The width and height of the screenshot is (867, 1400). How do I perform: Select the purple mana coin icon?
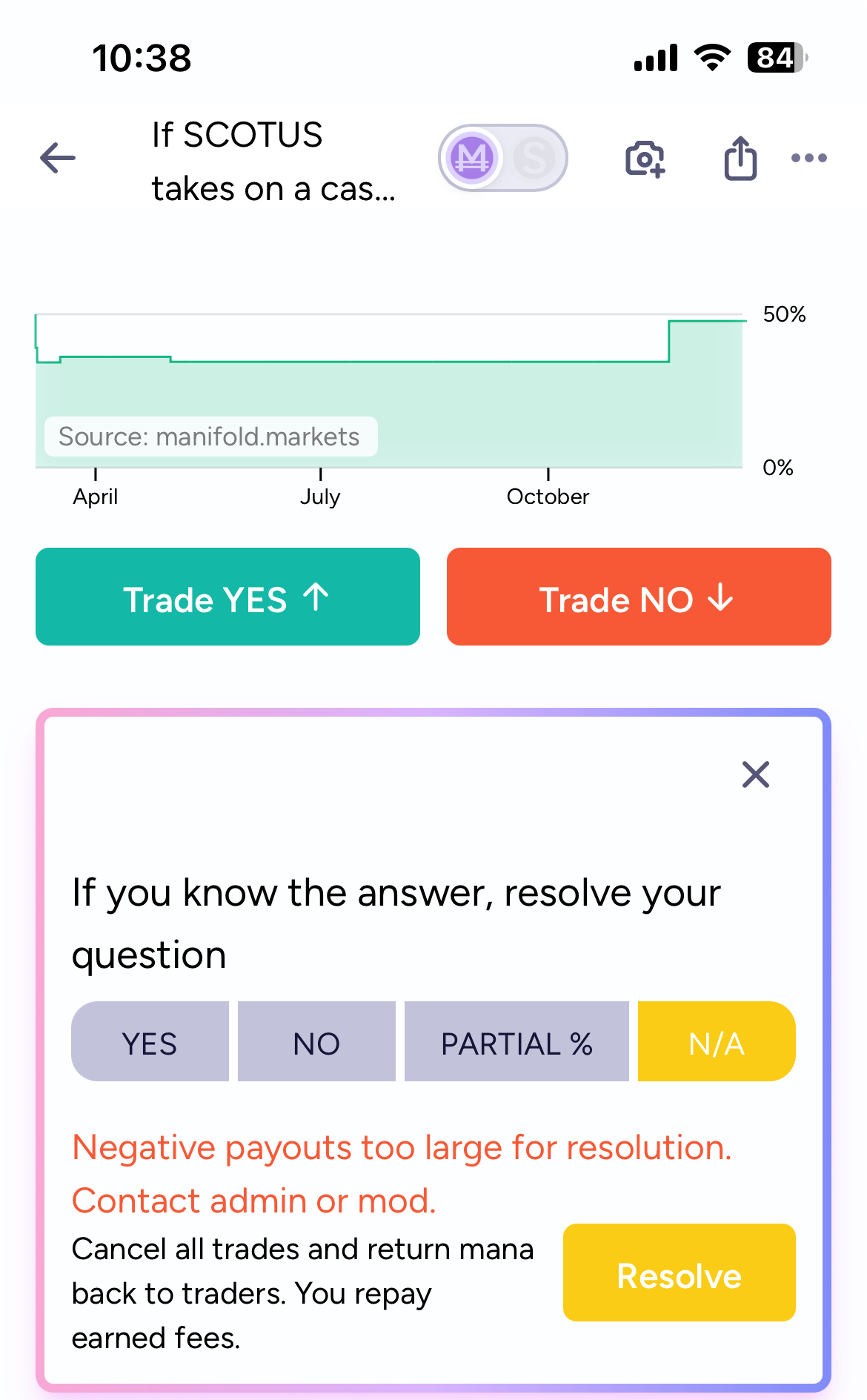[472, 158]
